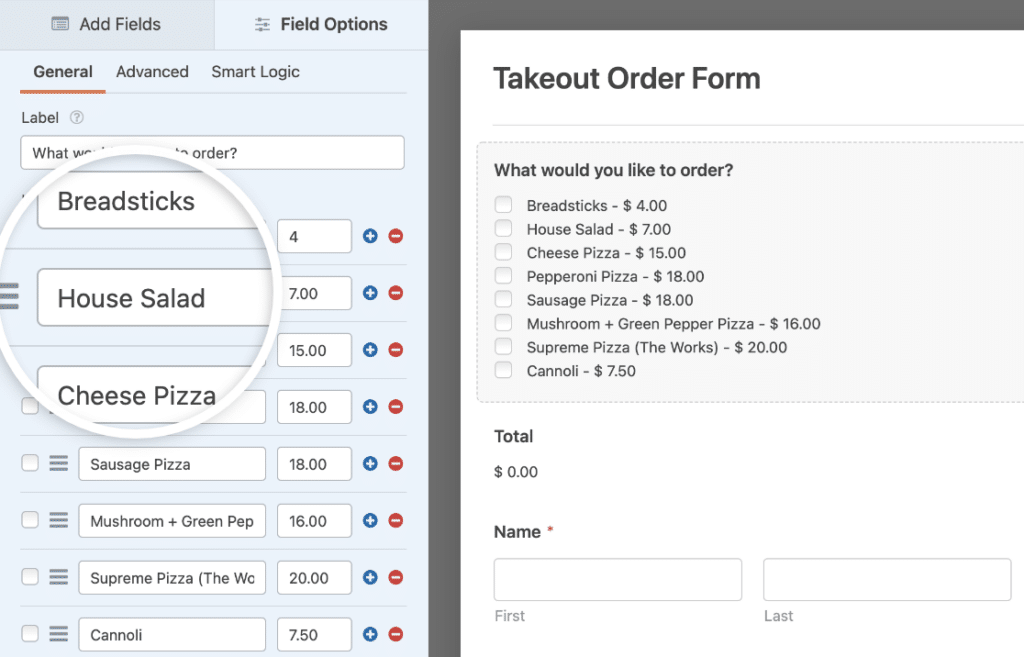Screen dimensions: 1024x657
Task: Edit the Cannoli price field showing 7.50
Action: pos(313,634)
